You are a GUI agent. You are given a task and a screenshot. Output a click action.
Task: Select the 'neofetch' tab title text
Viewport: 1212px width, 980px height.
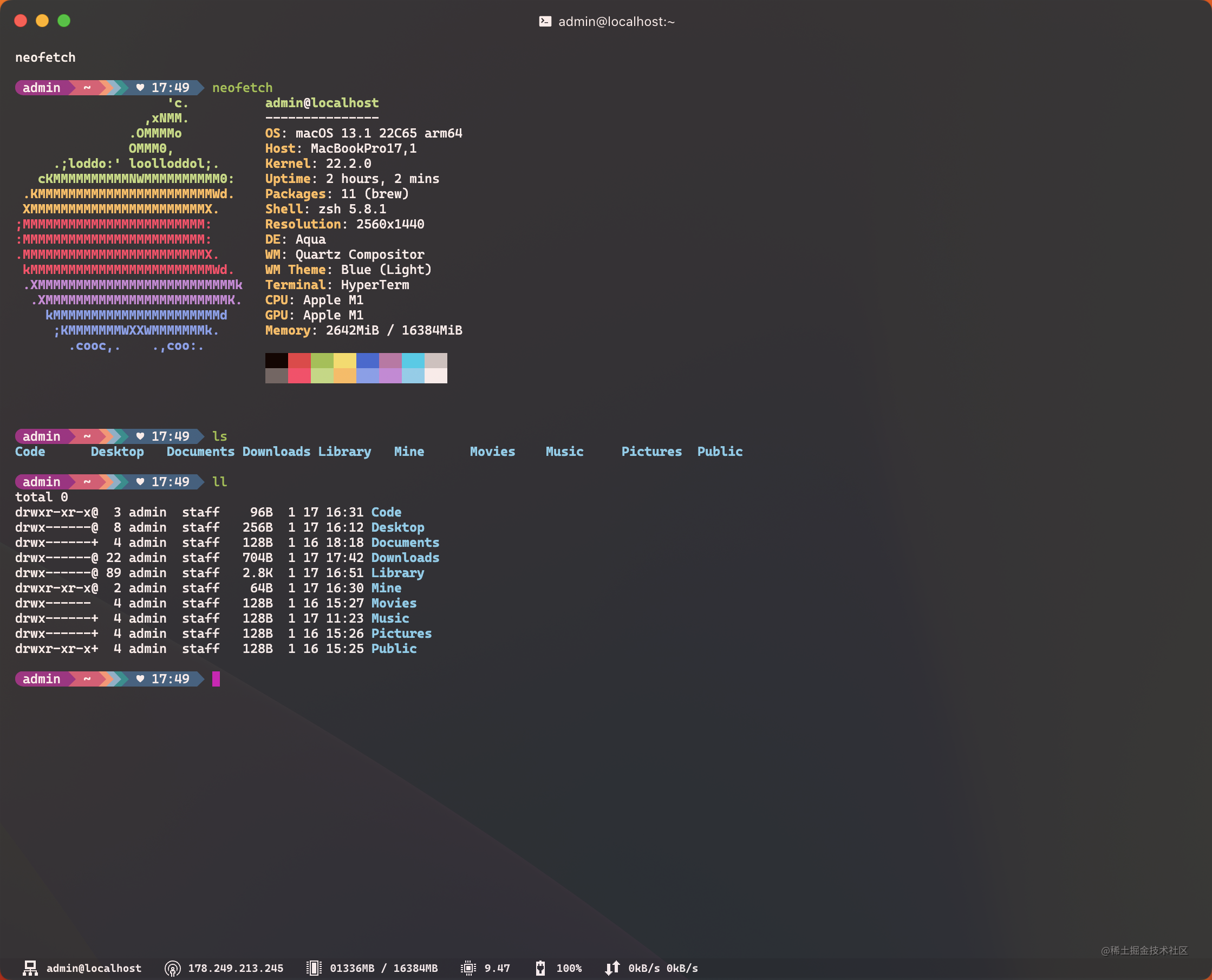[x=45, y=57]
